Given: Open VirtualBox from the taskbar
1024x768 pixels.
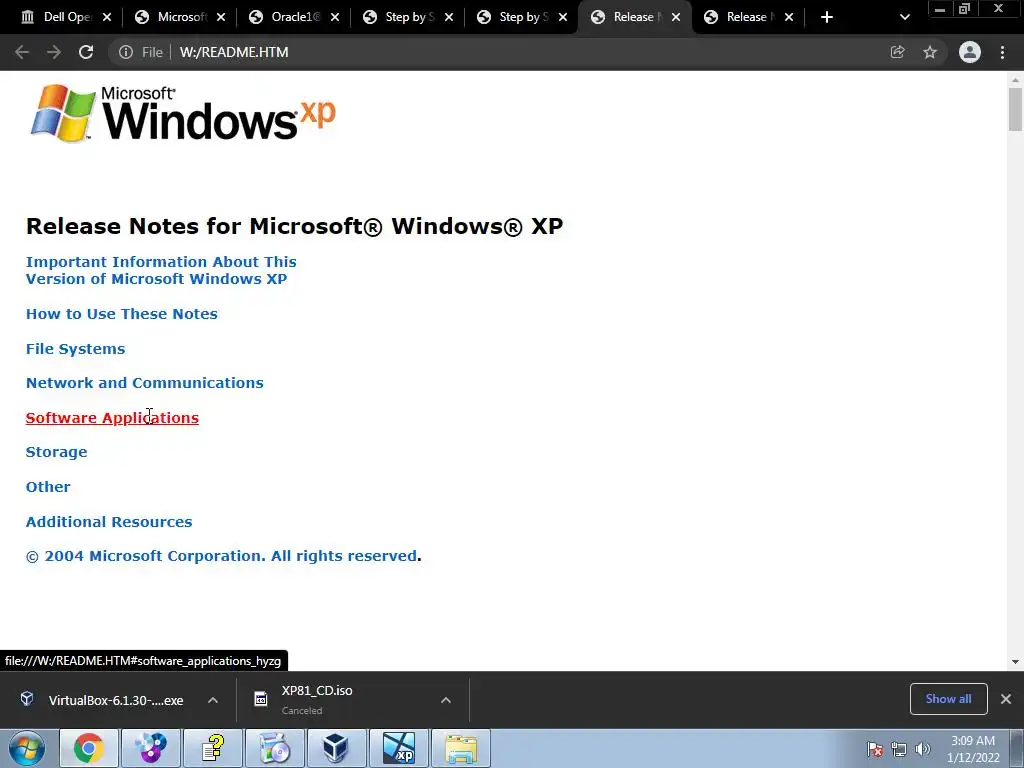Looking at the screenshot, I should coord(336,748).
